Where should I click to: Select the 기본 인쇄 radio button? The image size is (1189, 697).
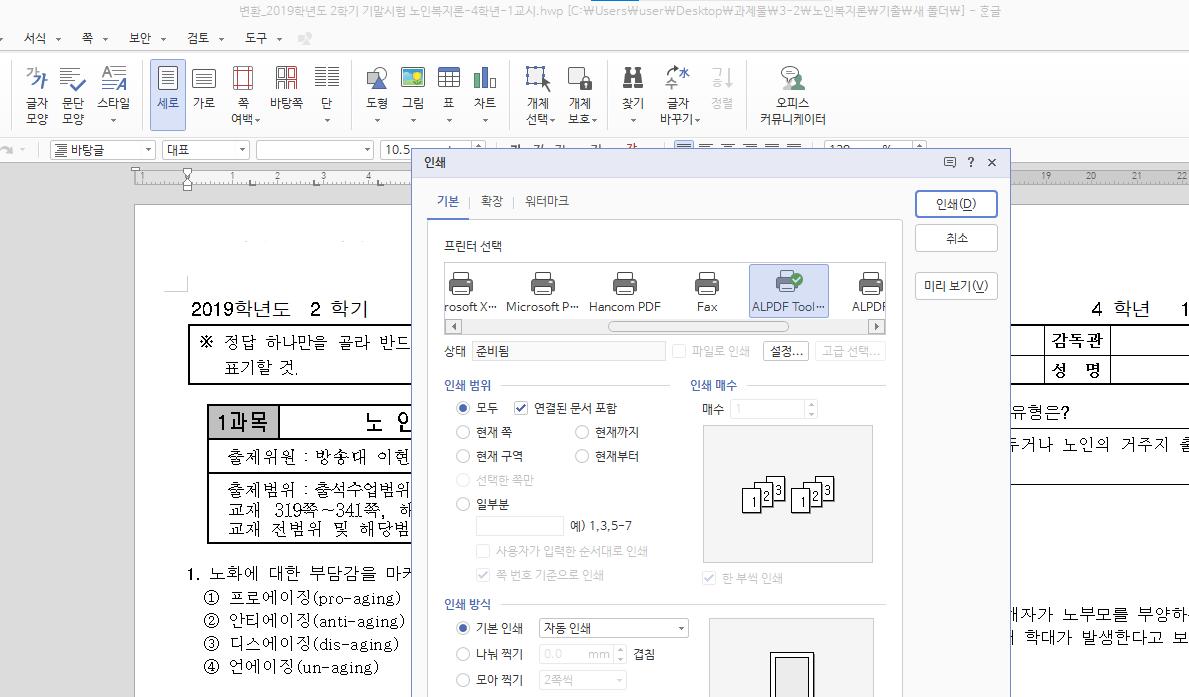(x=463, y=628)
